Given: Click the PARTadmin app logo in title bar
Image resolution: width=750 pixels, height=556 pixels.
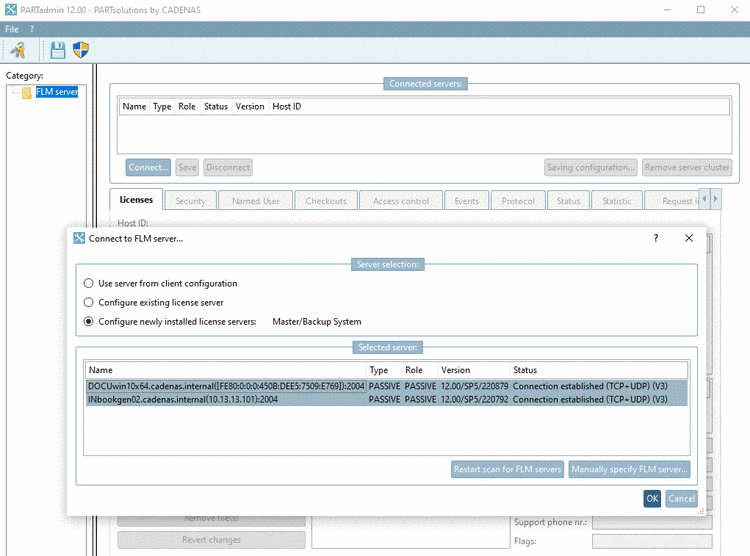Looking at the screenshot, I should (11, 10).
